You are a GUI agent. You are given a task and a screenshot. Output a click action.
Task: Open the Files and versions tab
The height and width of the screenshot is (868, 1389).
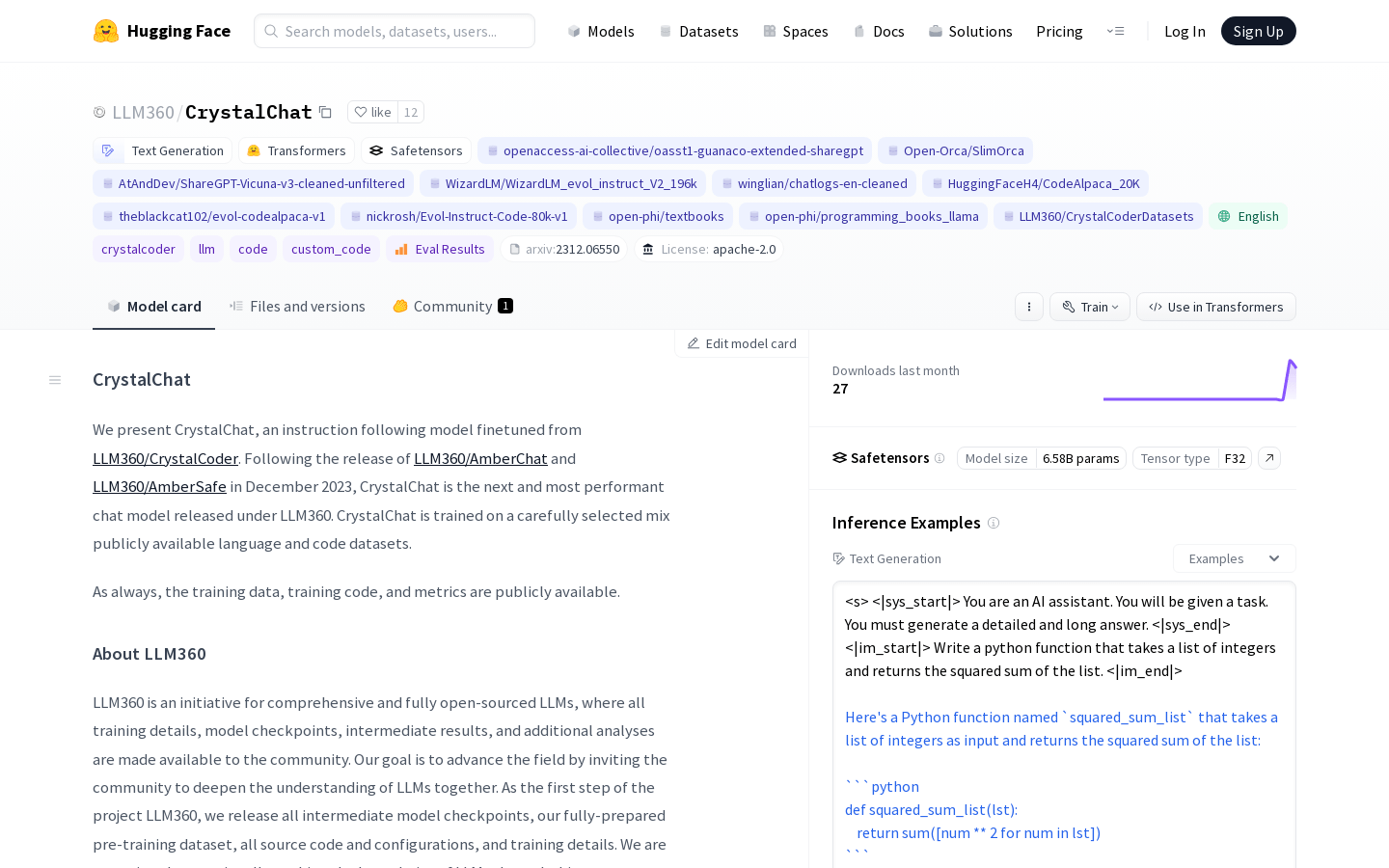point(297,307)
